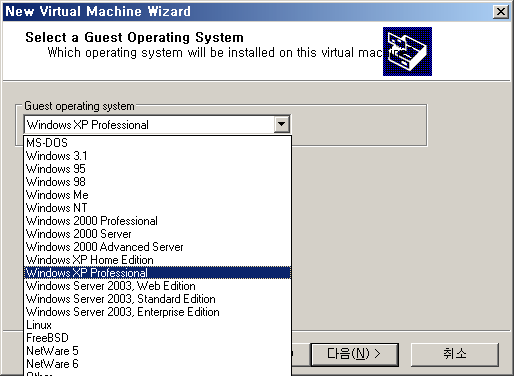Viewport: 514px width, 376px height.
Task: Pick Windows 95 from the list
Action: 157,169
